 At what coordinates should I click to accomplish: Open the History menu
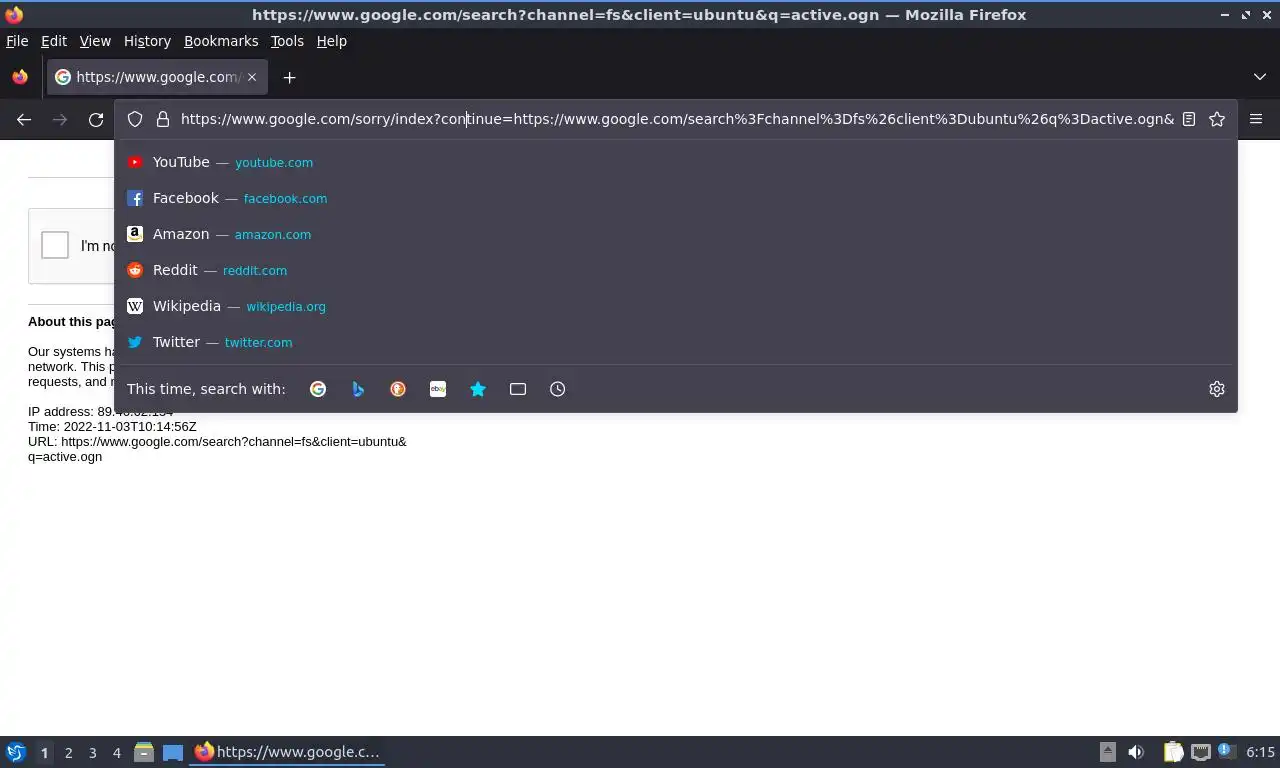(147, 41)
